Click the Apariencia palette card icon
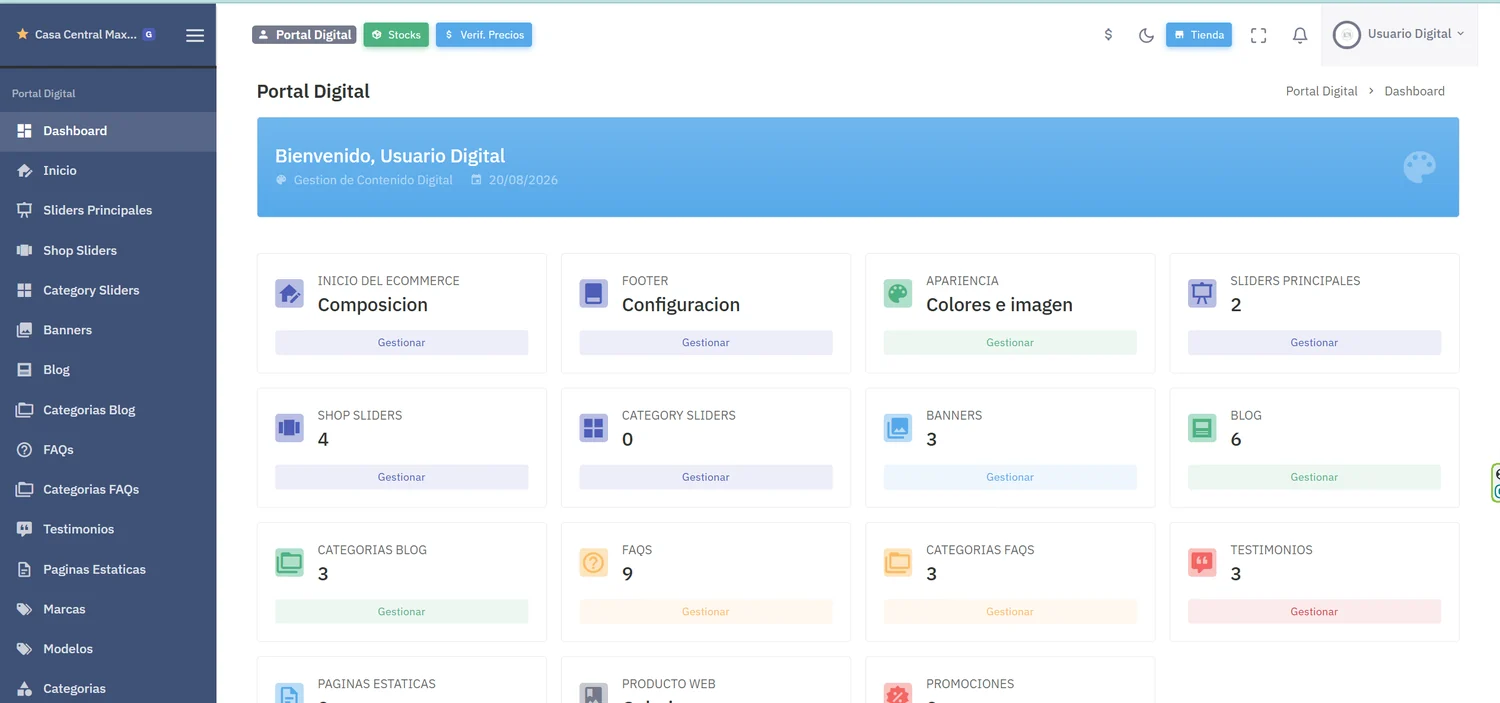The height and width of the screenshot is (703, 1500). coord(898,294)
